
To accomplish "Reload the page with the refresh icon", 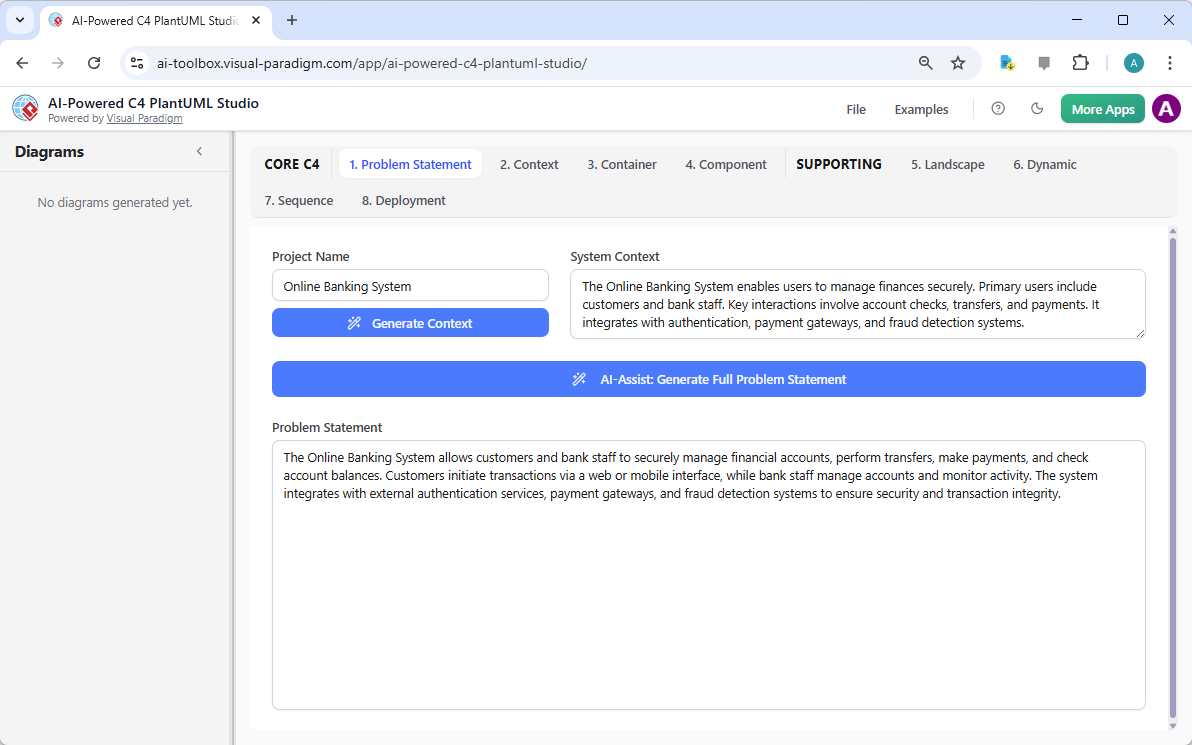I will click(x=94, y=62).
